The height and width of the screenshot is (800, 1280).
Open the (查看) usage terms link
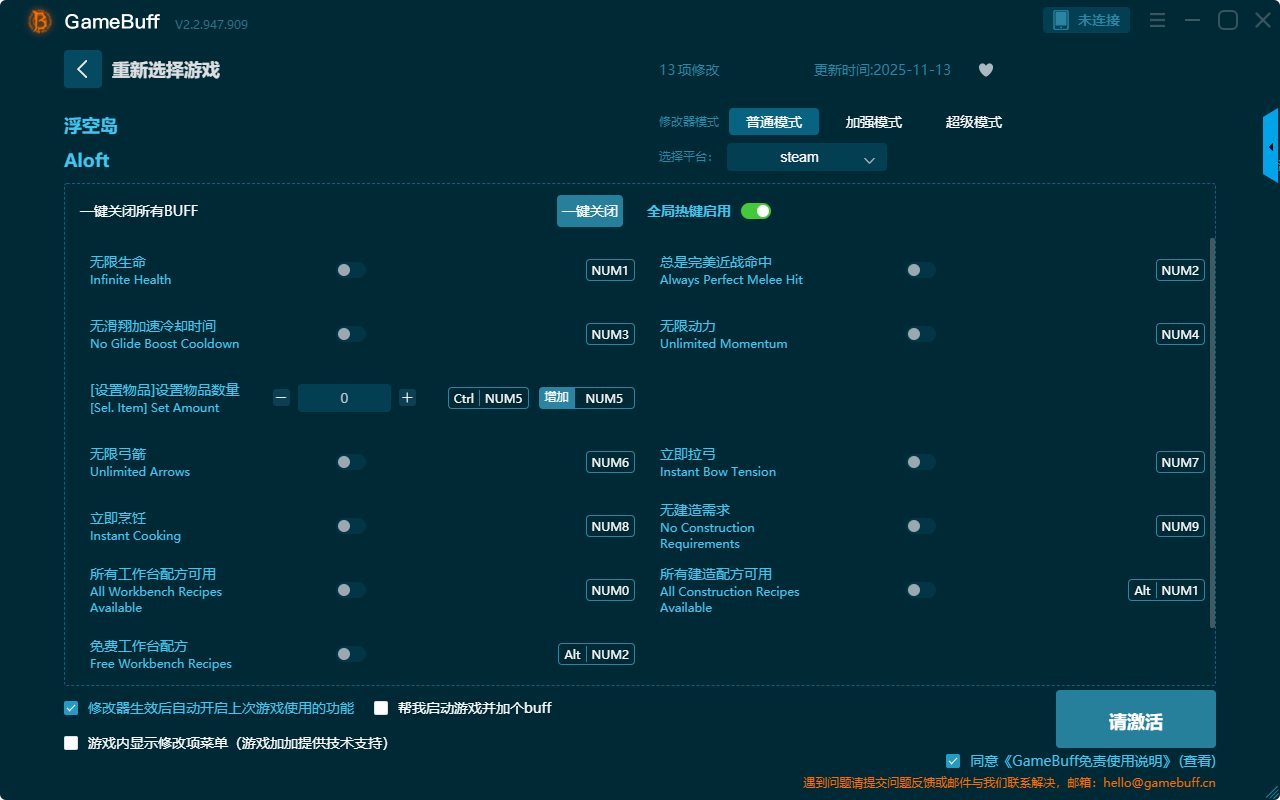(1197, 761)
